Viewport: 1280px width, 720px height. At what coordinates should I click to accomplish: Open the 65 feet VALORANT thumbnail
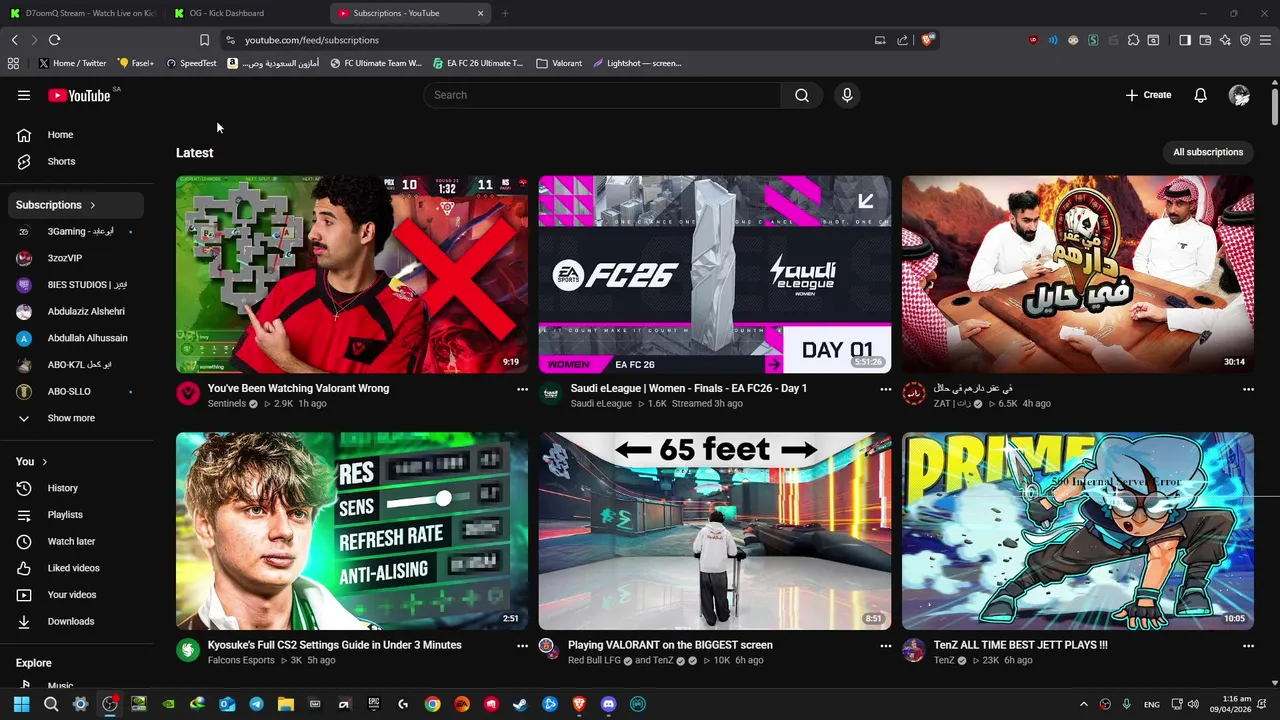(x=715, y=531)
